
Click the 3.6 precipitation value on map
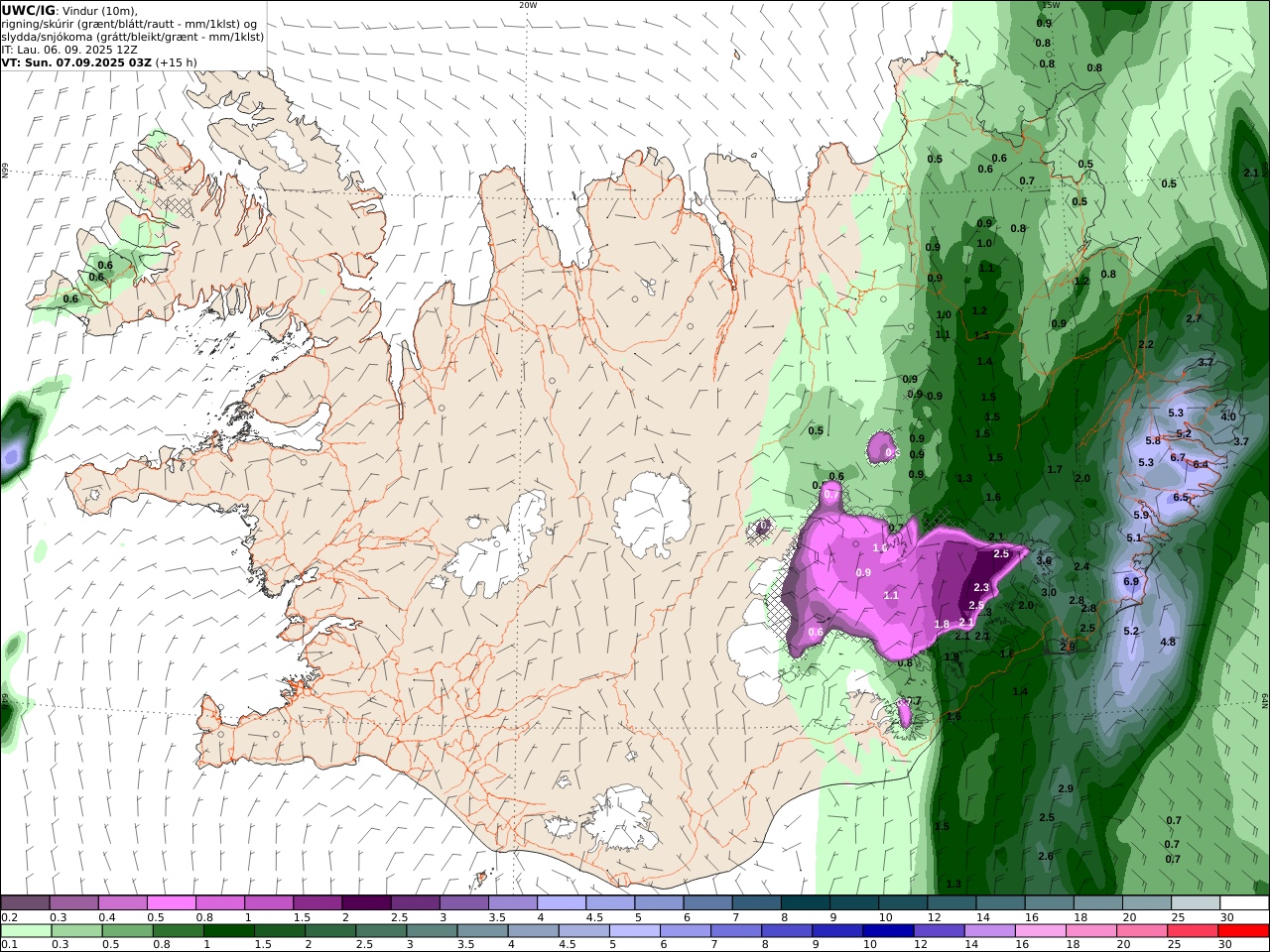point(1044,560)
